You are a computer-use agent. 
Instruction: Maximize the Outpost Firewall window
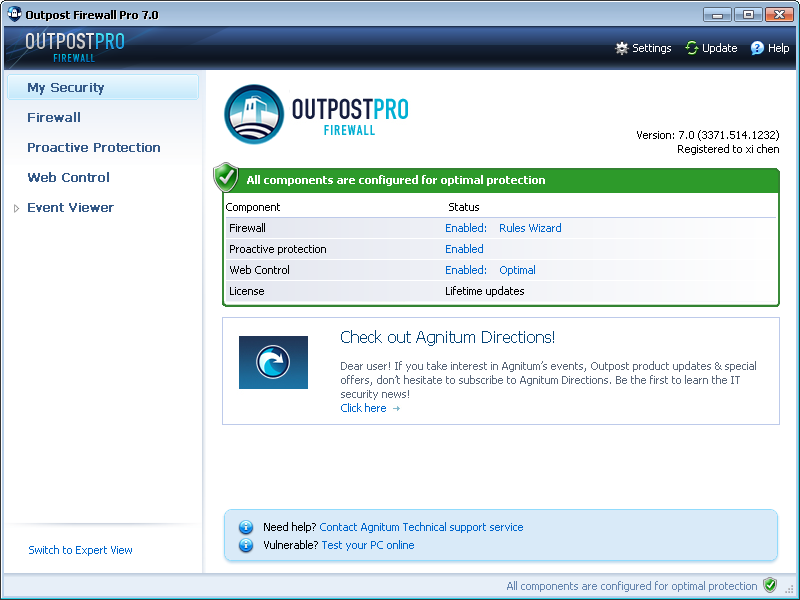point(748,14)
